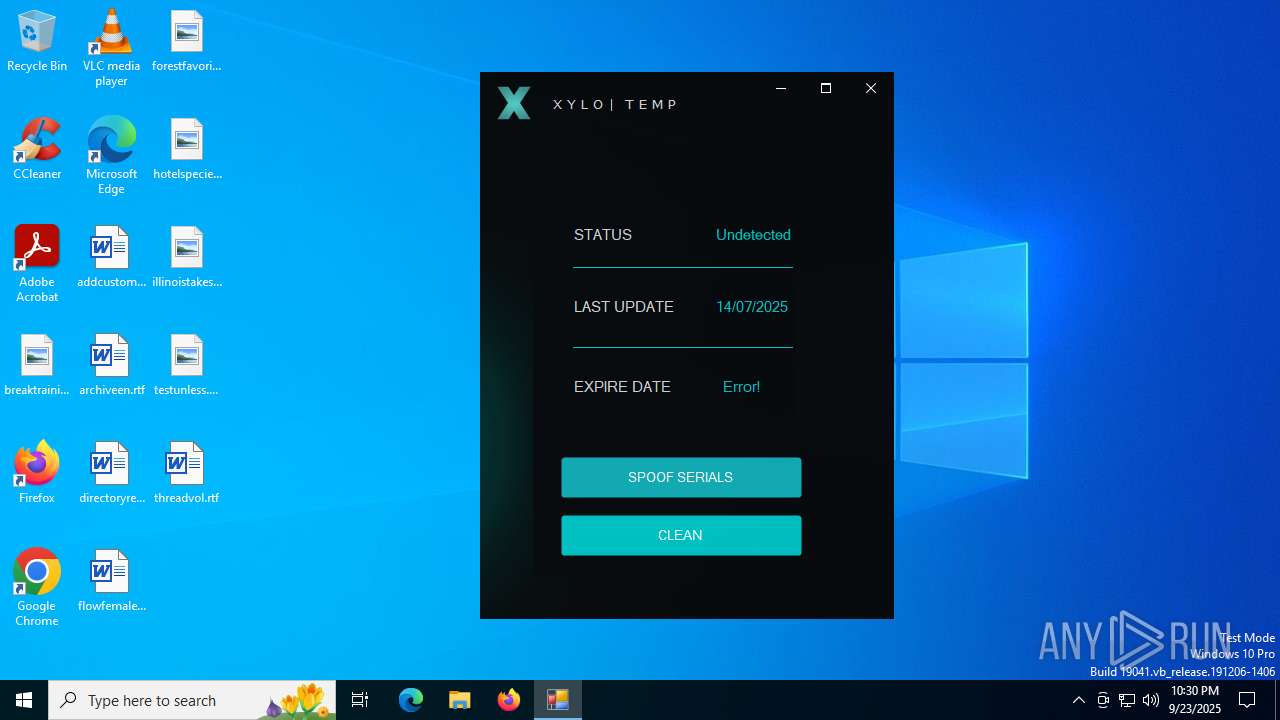Select the addcustom... Word document
The image size is (1280, 720).
pyautogui.click(x=111, y=257)
